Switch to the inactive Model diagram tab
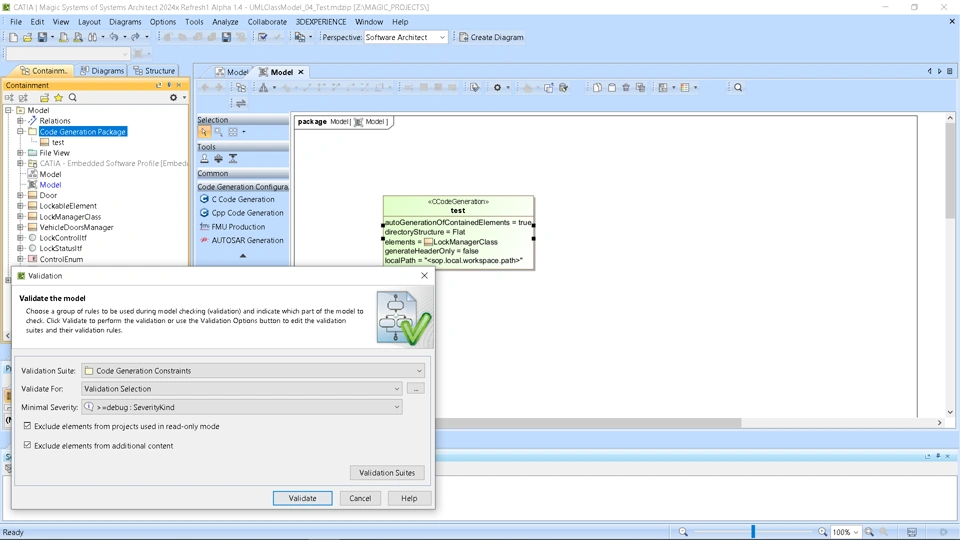Viewport: 960px width, 540px height. tap(231, 72)
